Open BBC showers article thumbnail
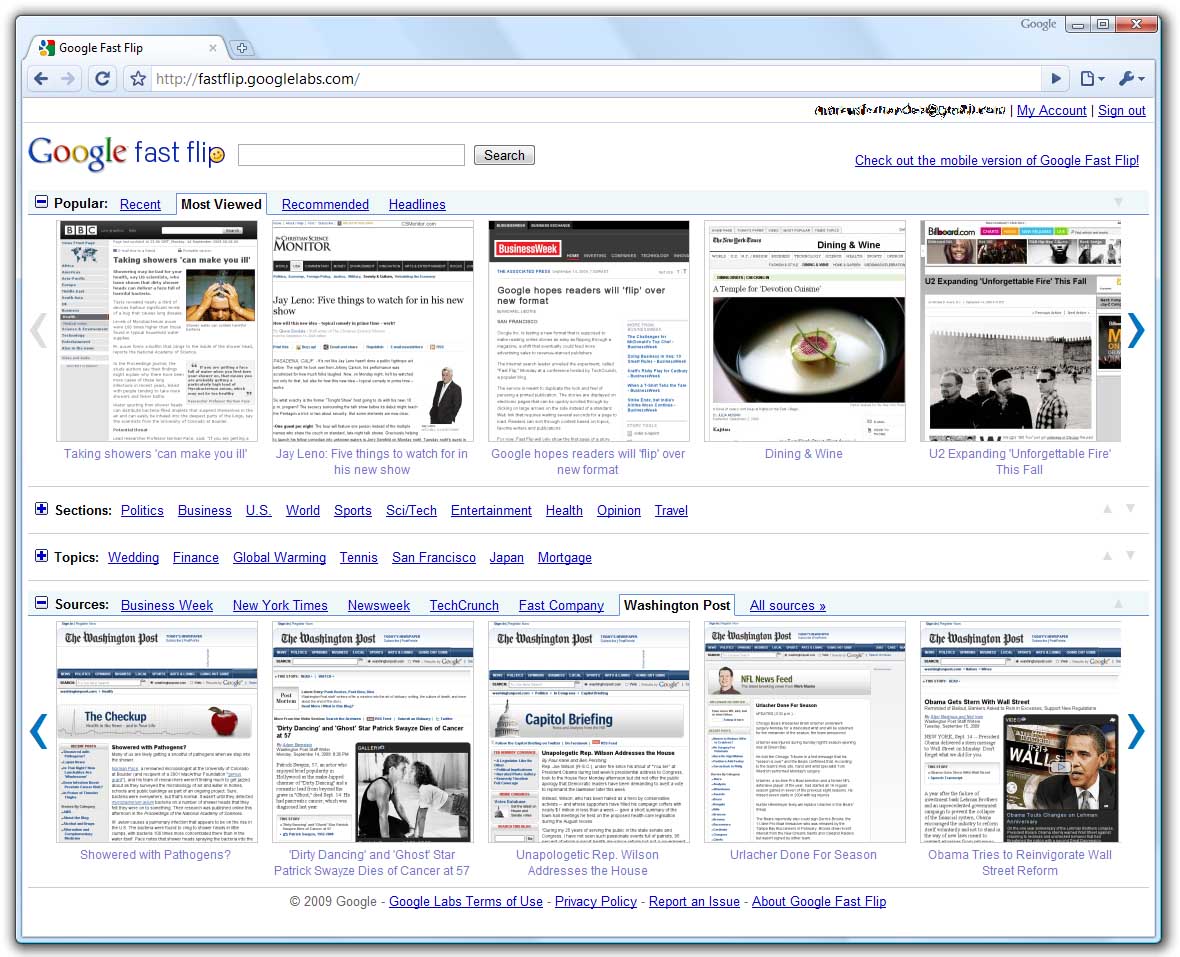 157,331
